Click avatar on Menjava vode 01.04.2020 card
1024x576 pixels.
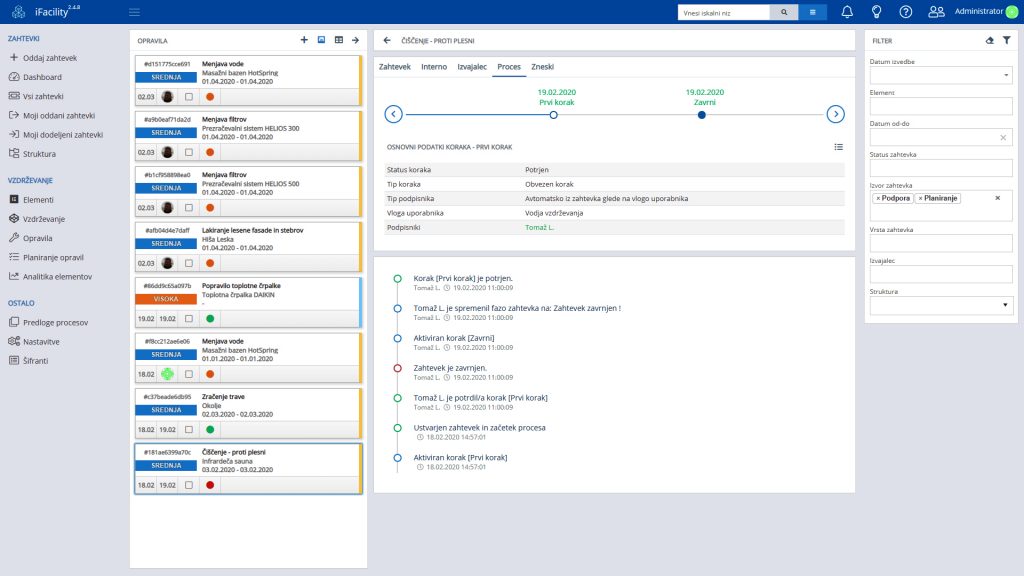click(x=167, y=97)
